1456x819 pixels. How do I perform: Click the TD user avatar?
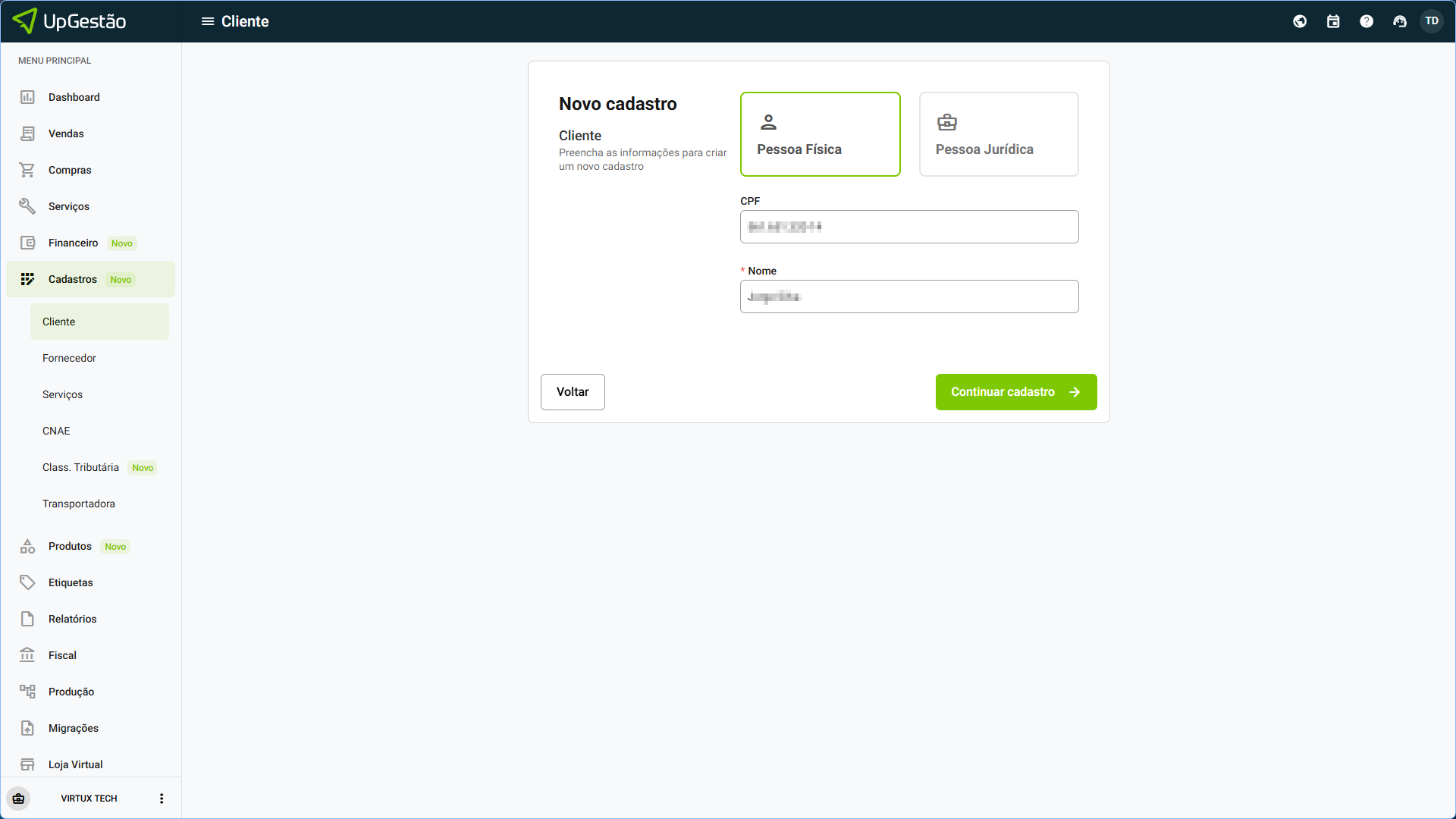[x=1432, y=21]
